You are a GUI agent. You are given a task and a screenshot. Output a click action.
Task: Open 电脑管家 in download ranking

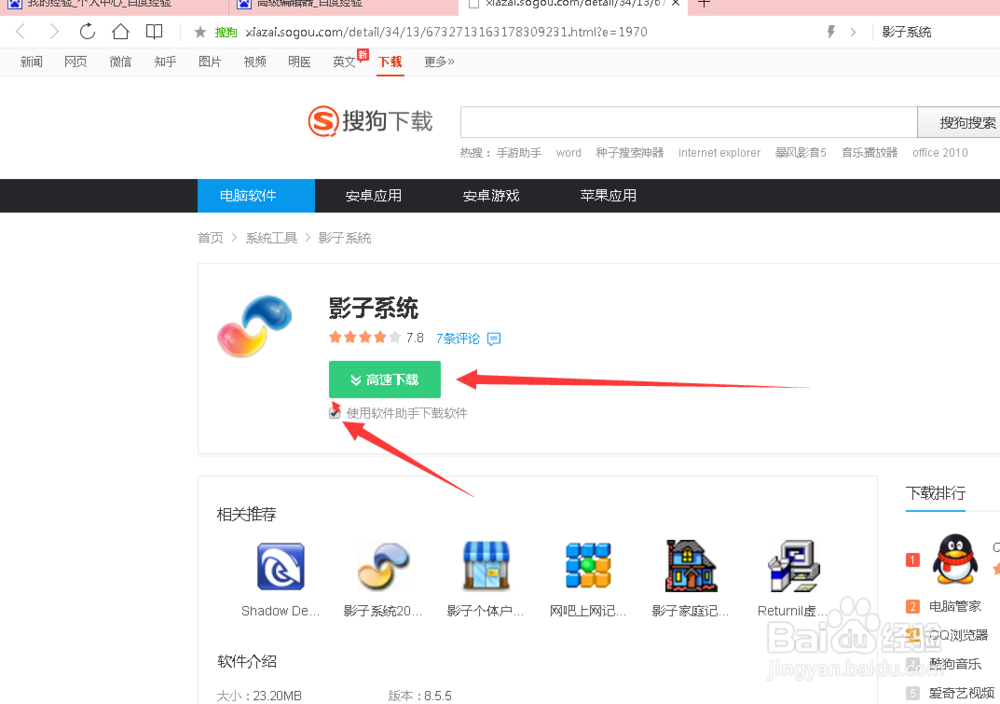click(x=955, y=606)
